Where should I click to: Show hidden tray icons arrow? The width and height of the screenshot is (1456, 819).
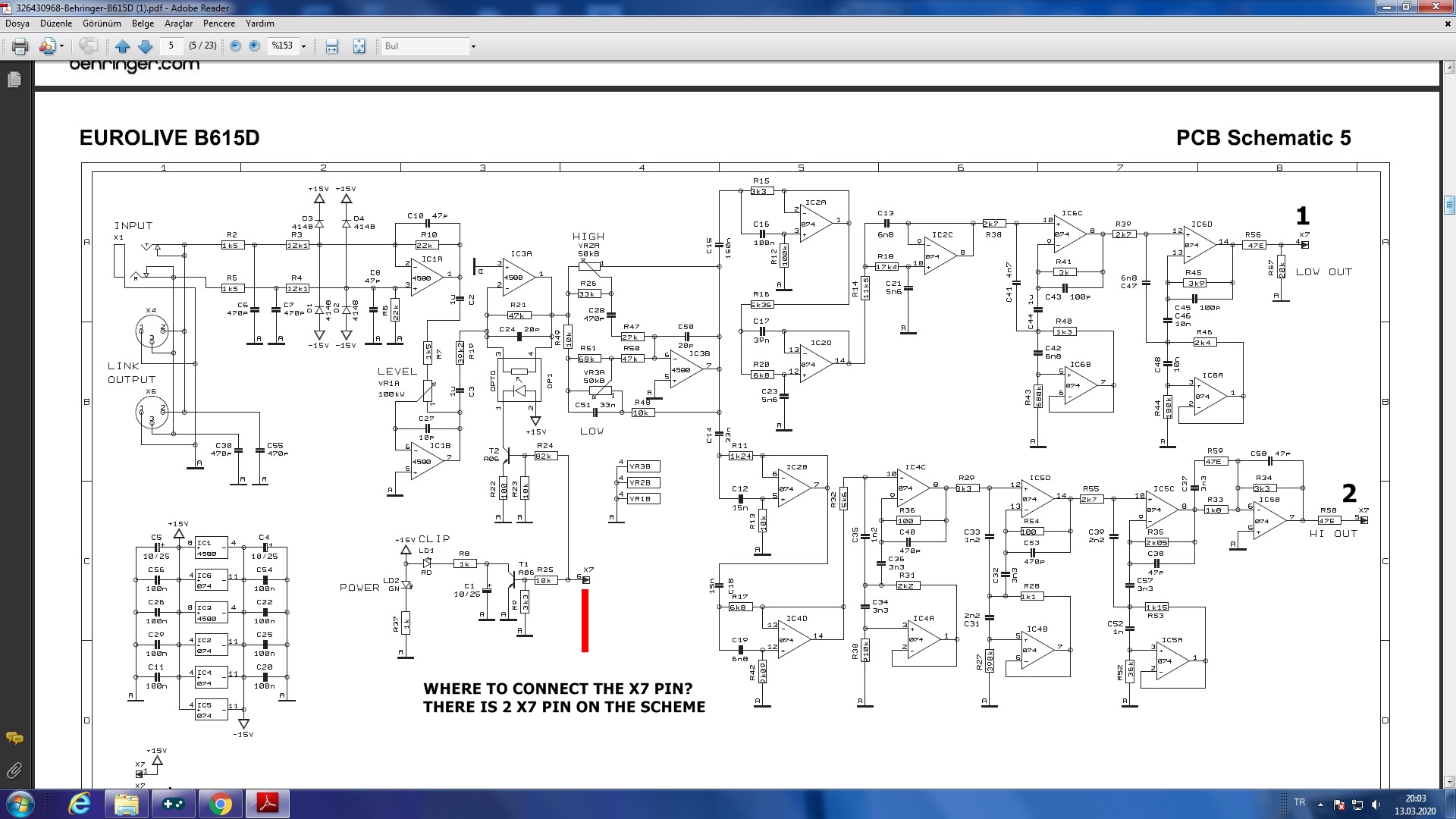[x=1320, y=805]
